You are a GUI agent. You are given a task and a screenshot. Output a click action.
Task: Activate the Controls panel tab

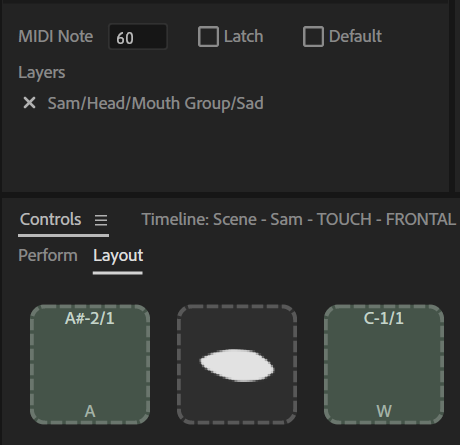[50, 219]
